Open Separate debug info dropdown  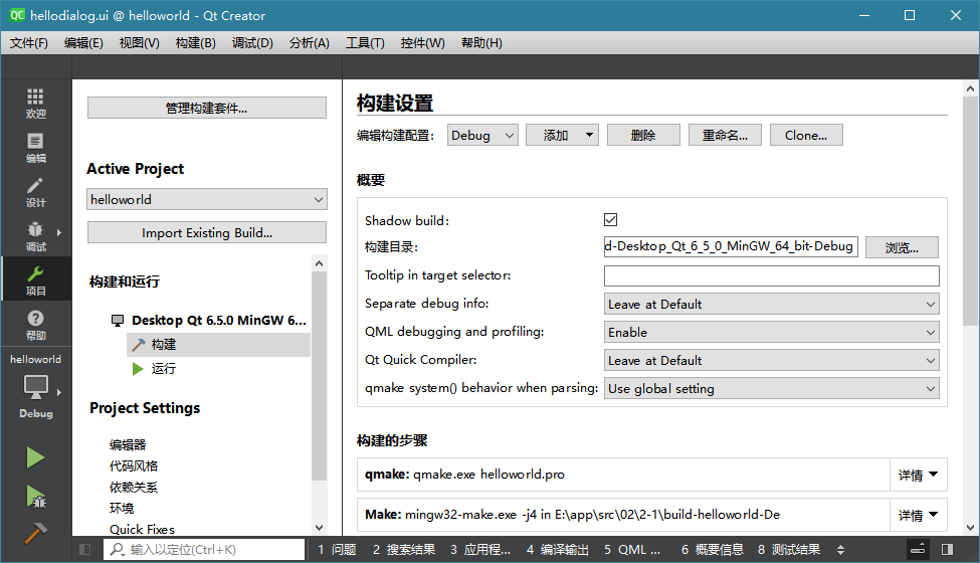(x=771, y=304)
